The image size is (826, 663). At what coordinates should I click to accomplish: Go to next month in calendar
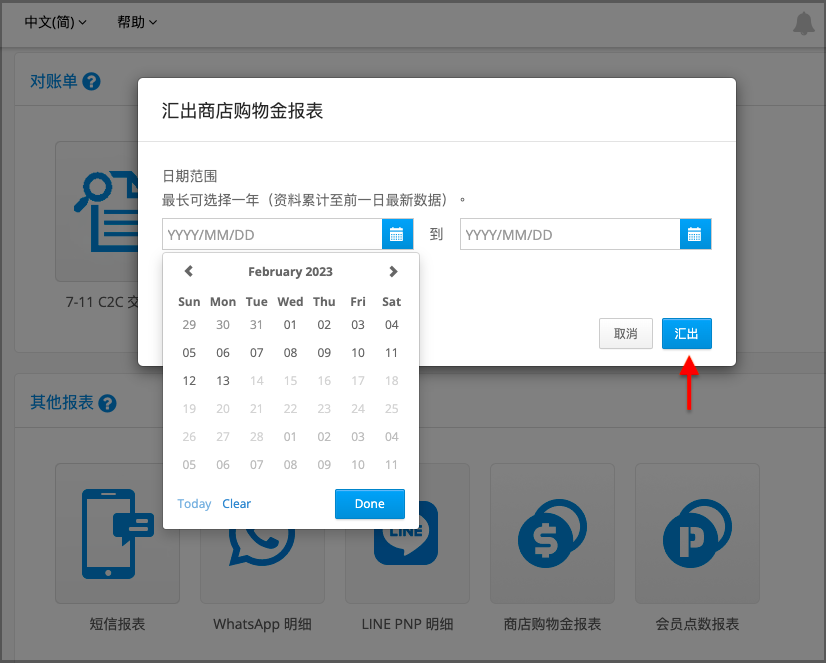393,271
